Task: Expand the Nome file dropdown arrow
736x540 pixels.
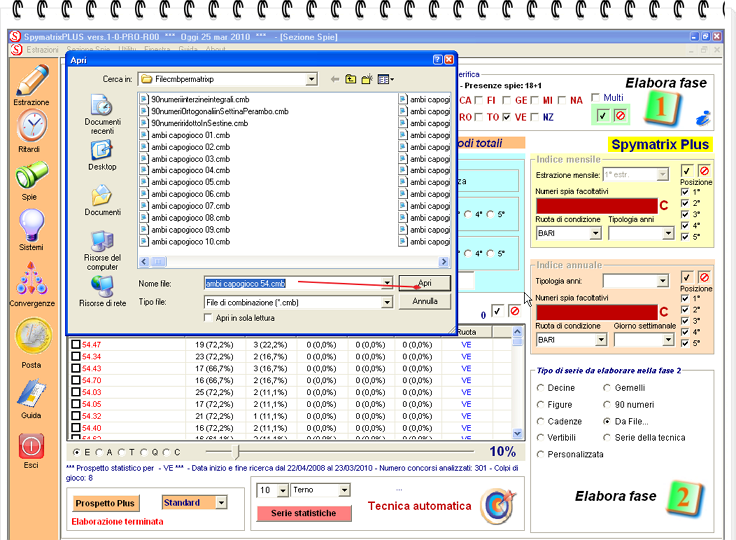Action: [387, 283]
